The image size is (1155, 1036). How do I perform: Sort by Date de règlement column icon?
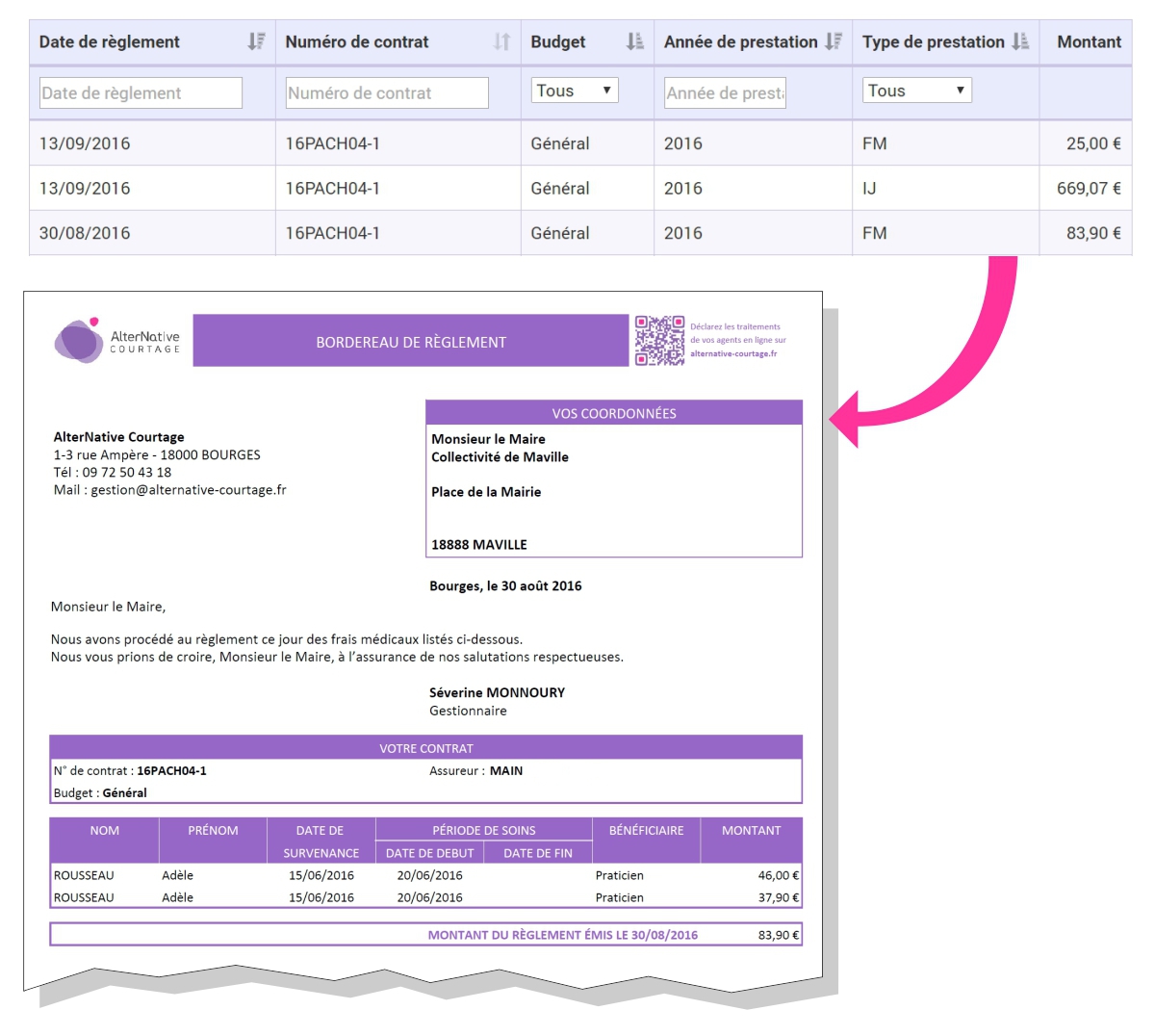(x=256, y=41)
